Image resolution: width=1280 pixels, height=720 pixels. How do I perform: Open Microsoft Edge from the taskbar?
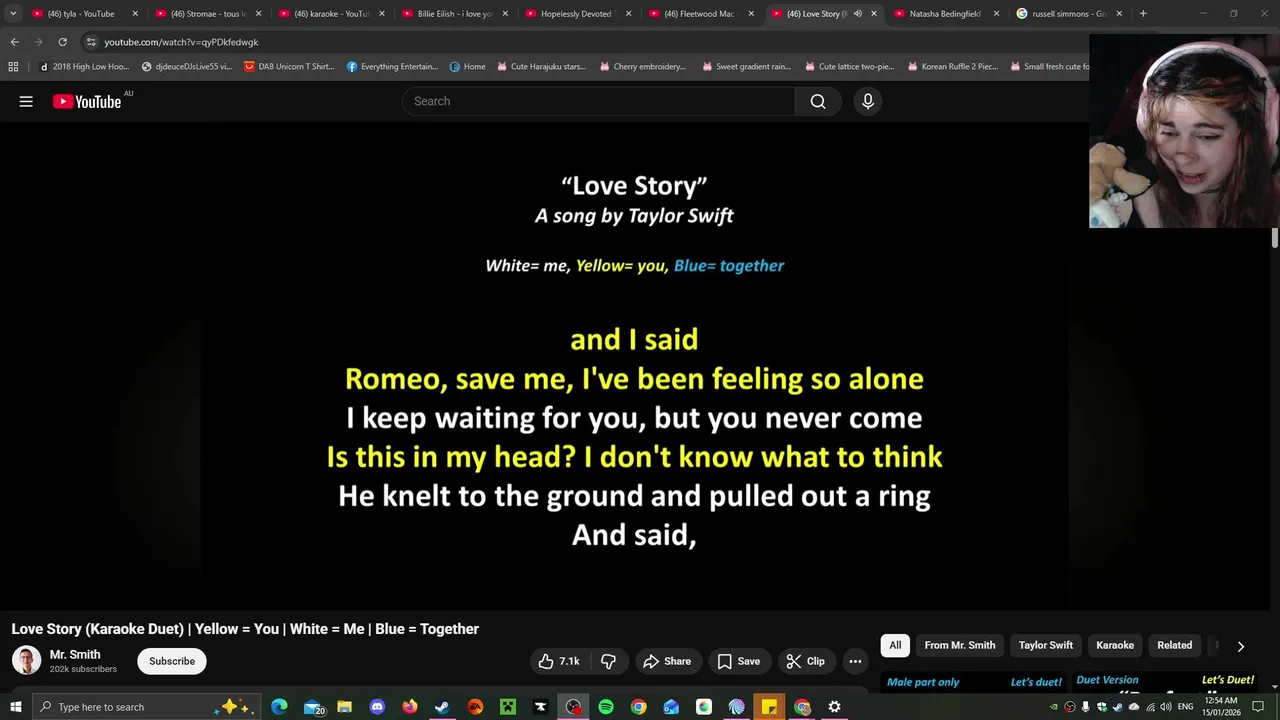[279, 707]
